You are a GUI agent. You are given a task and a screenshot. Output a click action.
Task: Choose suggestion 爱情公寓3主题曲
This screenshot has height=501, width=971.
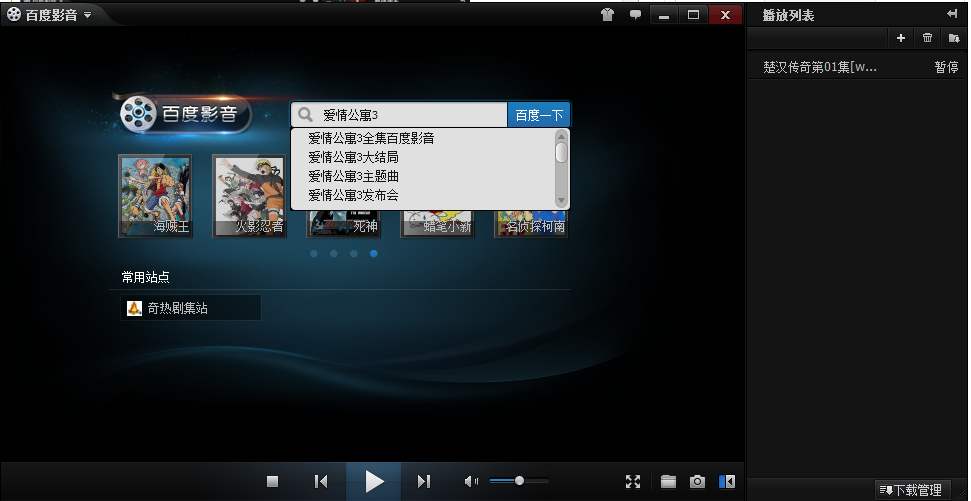(x=354, y=176)
